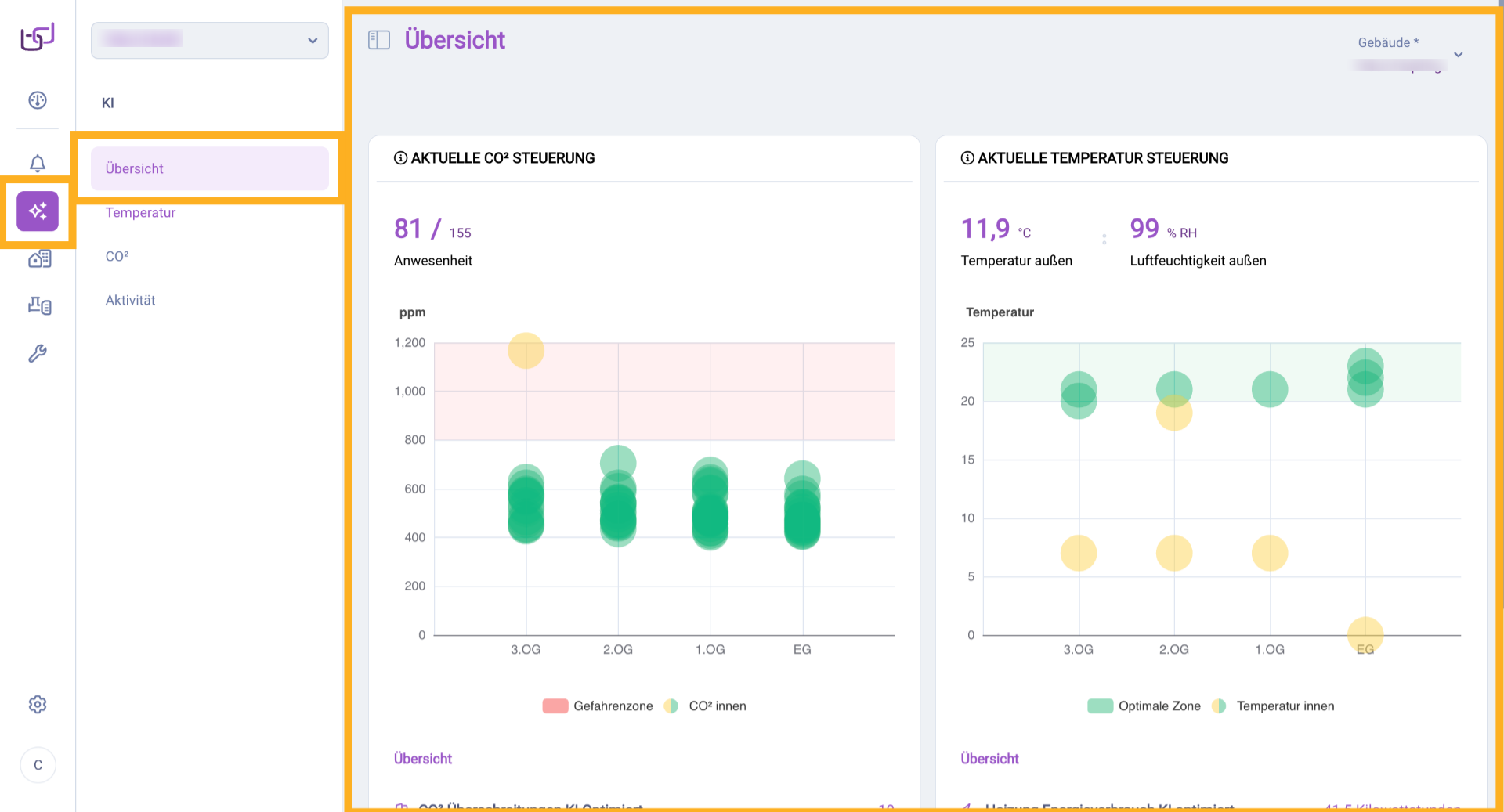Toggle the Gefahrenzone legend entry

point(598,706)
